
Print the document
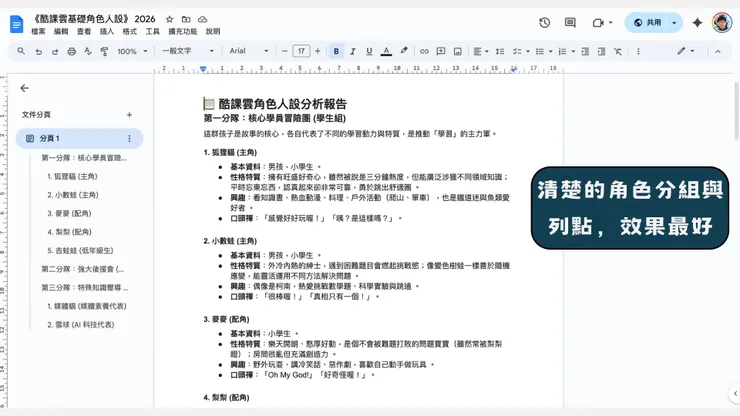71,51
